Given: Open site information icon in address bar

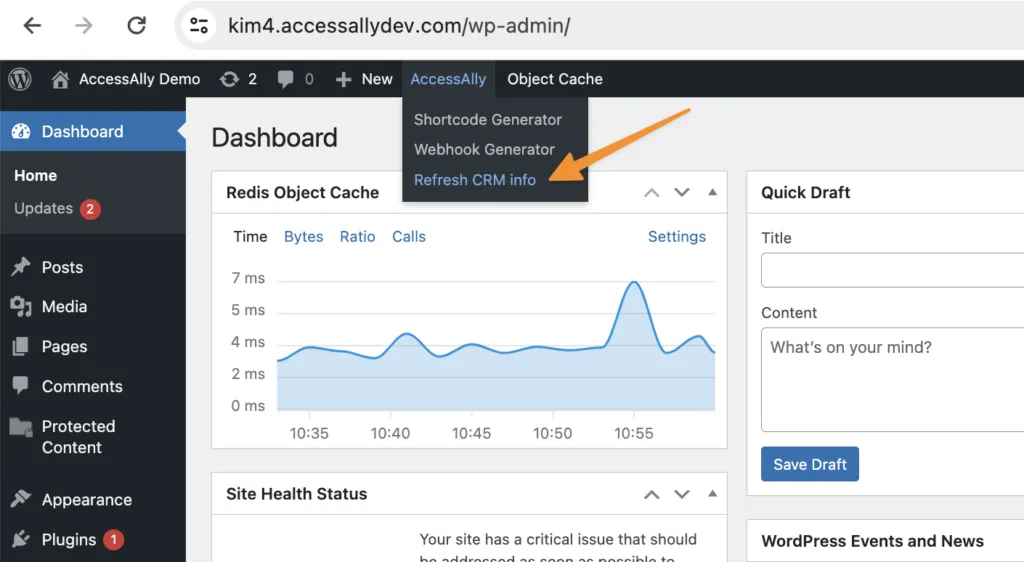Looking at the screenshot, I should click(199, 25).
